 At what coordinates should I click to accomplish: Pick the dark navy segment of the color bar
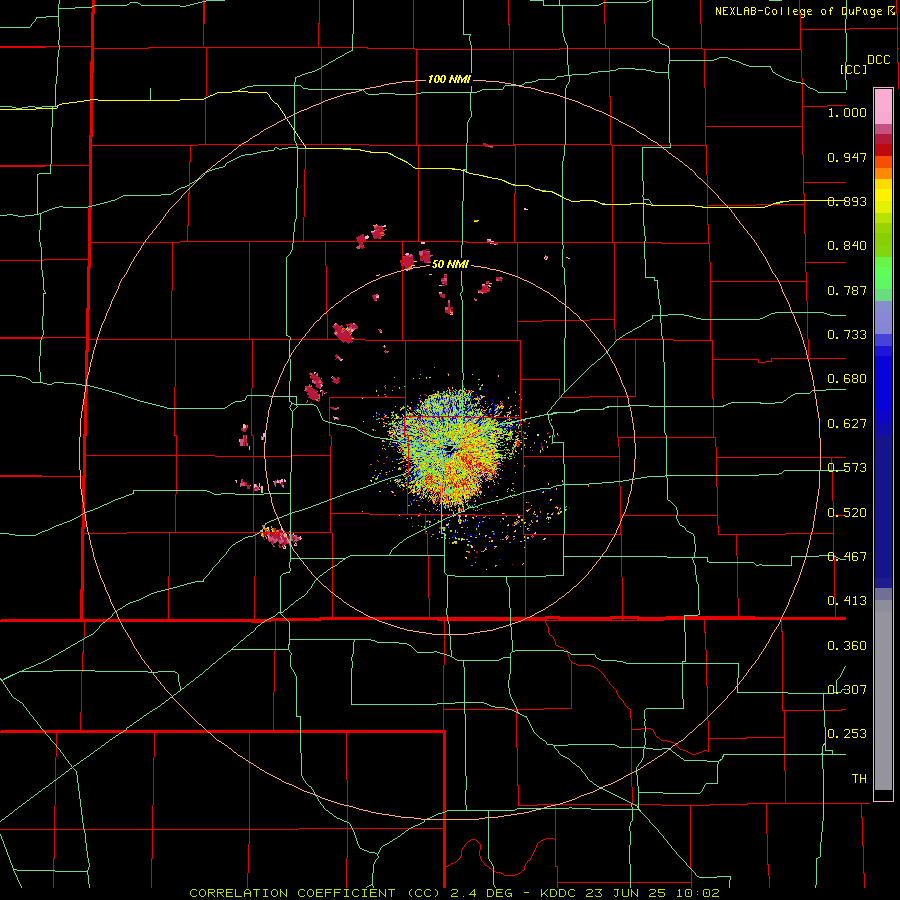883,505
